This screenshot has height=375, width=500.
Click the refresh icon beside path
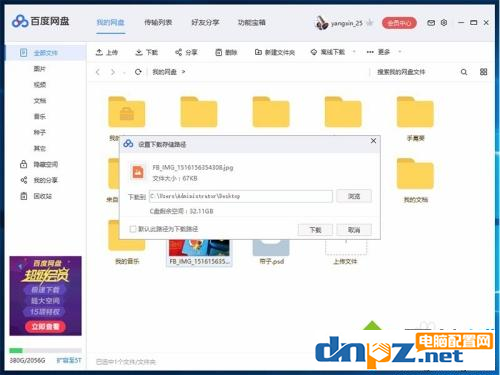pyautogui.click(x=138, y=72)
